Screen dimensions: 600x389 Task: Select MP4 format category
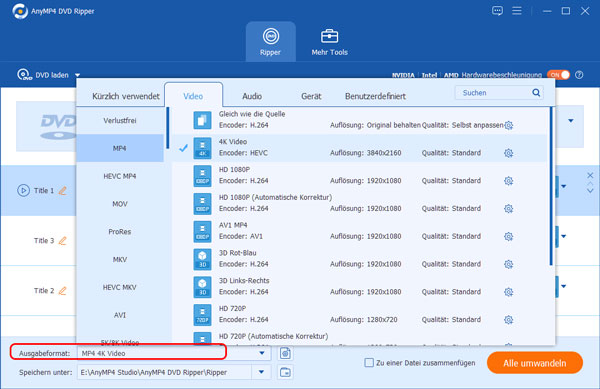coord(120,148)
